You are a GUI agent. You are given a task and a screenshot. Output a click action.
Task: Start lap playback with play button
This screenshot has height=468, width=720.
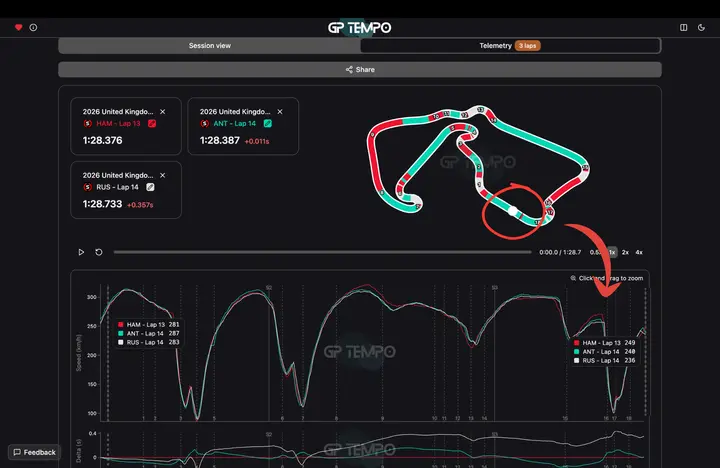pos(81,252)
